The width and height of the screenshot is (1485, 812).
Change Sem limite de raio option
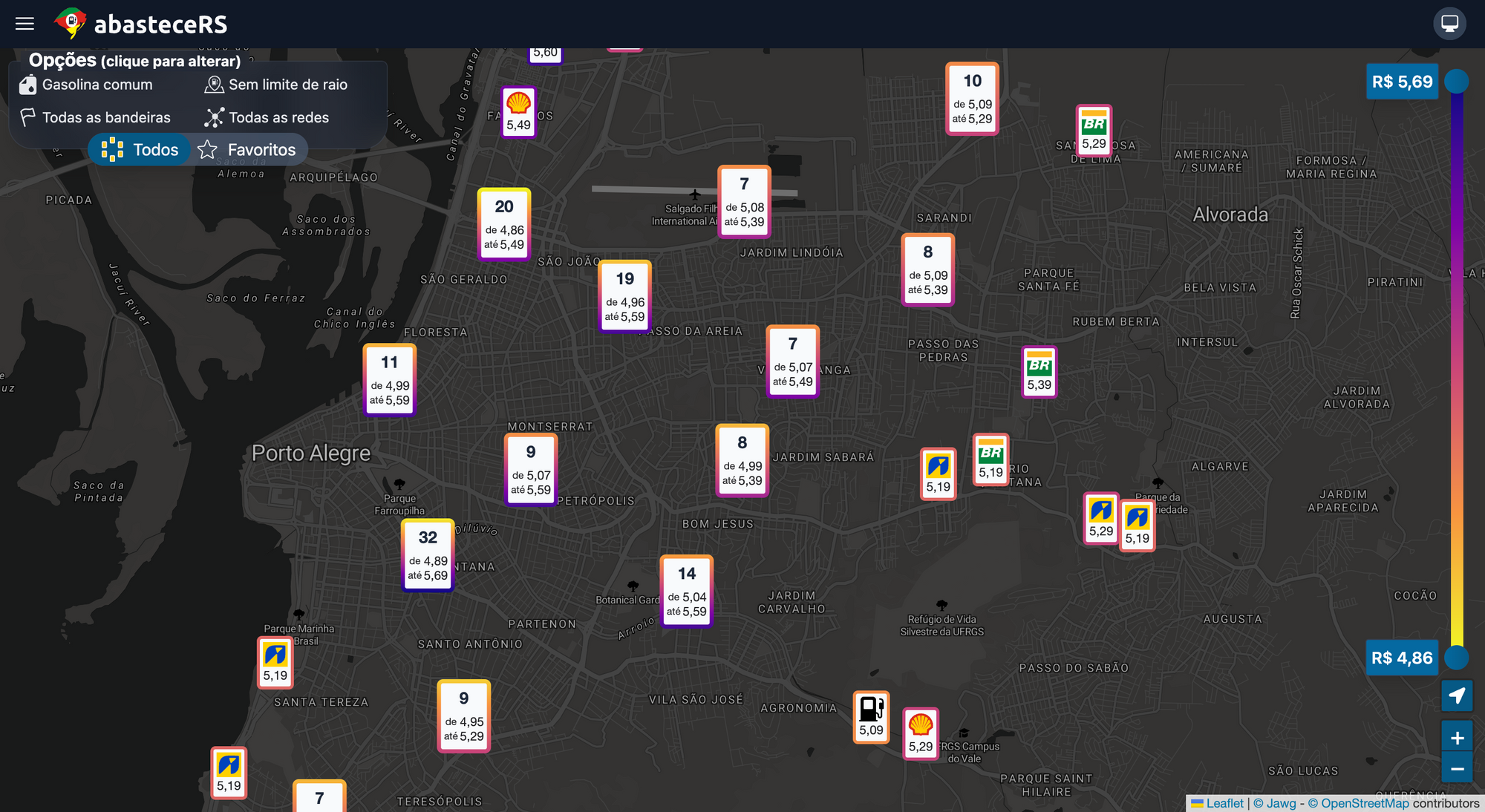(276, 85)
